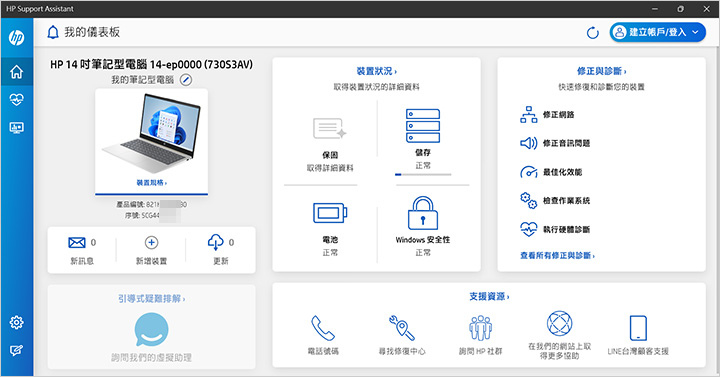Open feedback icon at sidebar bottom
Viewport: 720px width, 377px height.
point(17,351)
